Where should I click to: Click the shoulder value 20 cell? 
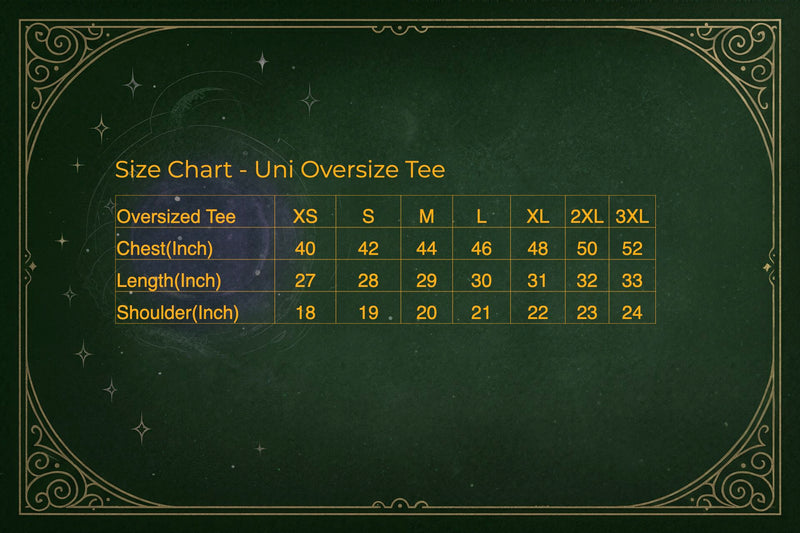[427, 313]
